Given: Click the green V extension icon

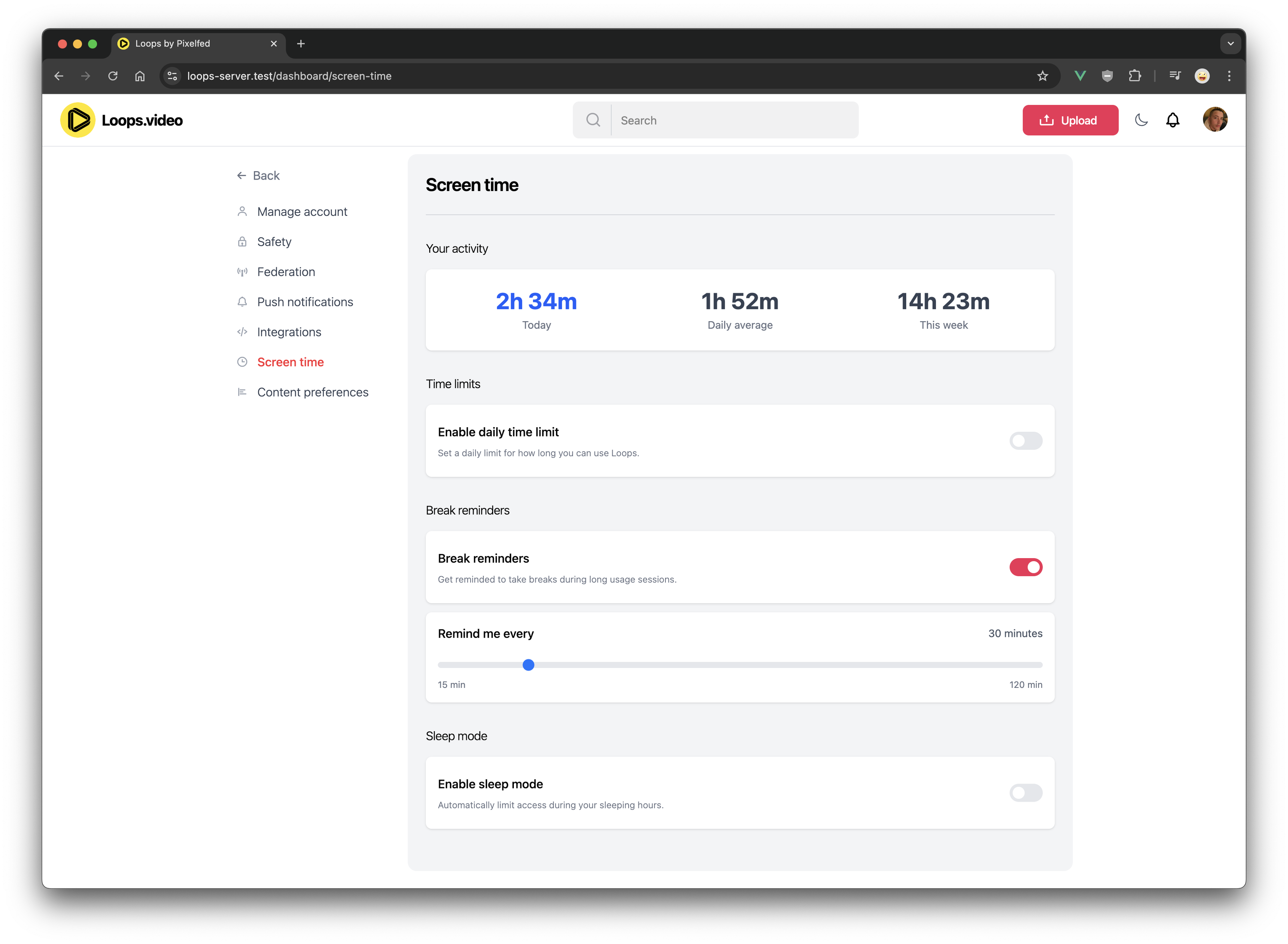Looking at the screenshot, I should point(1080,76).
